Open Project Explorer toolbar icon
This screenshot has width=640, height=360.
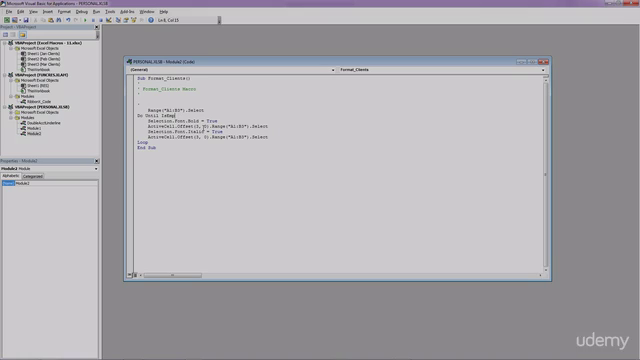118,20
